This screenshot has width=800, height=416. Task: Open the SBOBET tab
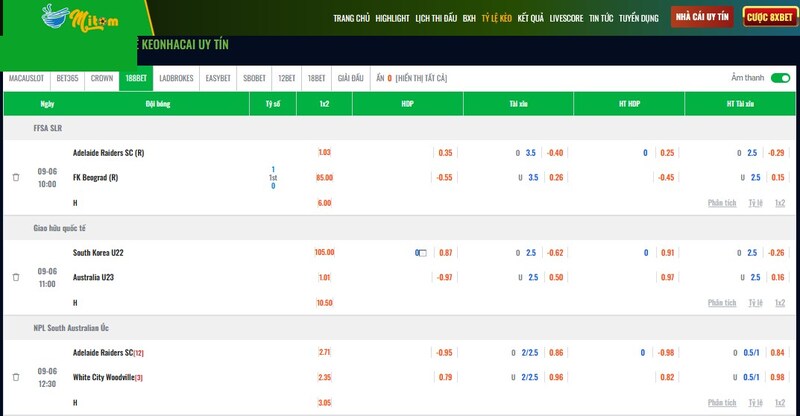(x=254, y=78)
